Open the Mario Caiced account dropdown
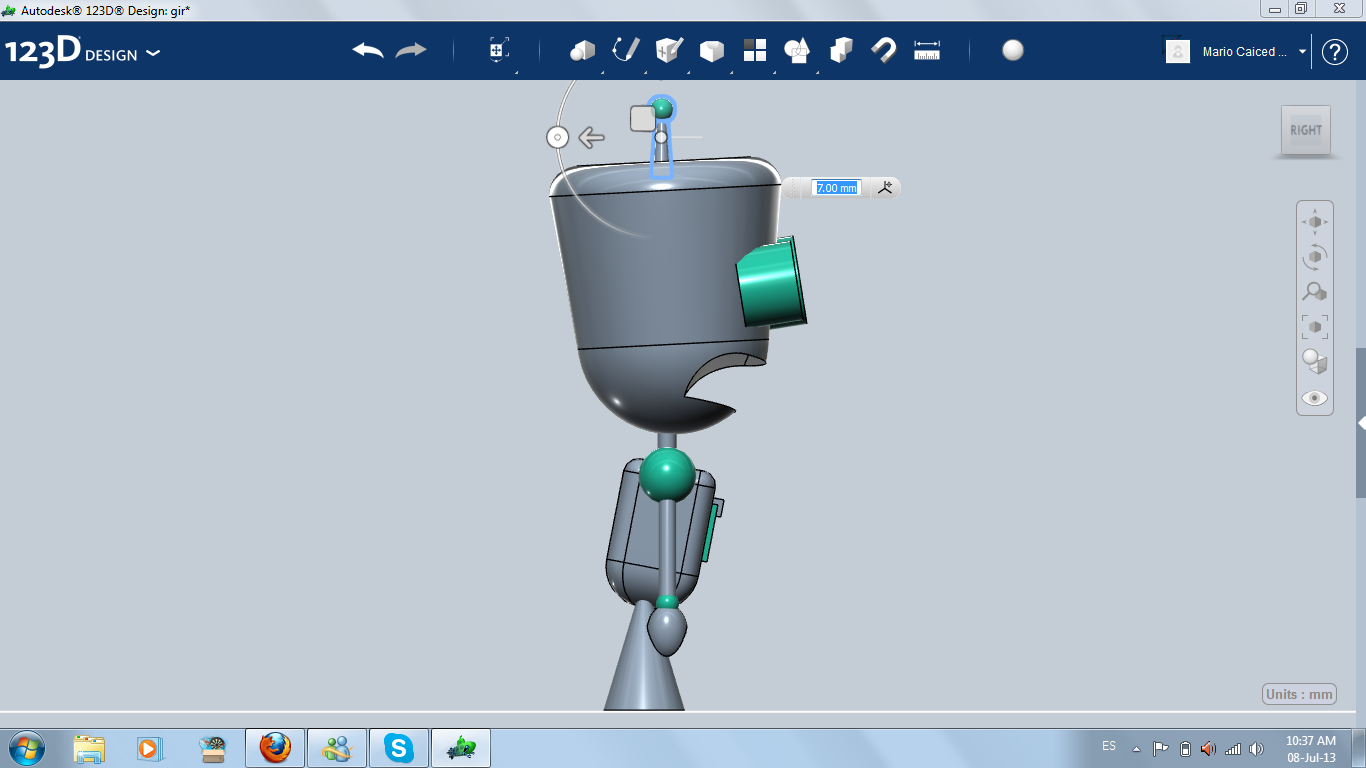 click(1254, 52)
